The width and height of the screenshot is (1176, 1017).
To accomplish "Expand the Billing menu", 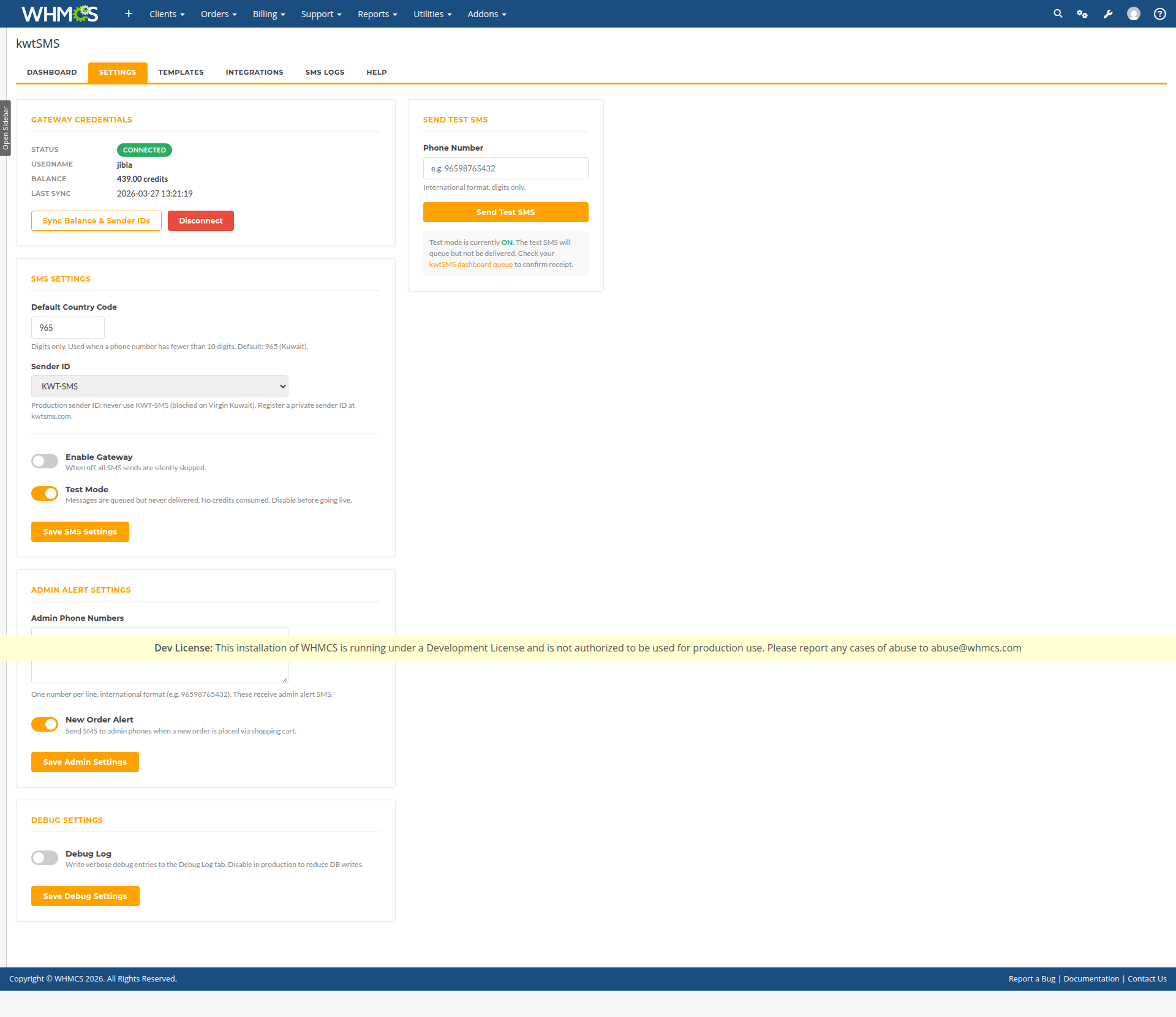I will pos(269,13).
